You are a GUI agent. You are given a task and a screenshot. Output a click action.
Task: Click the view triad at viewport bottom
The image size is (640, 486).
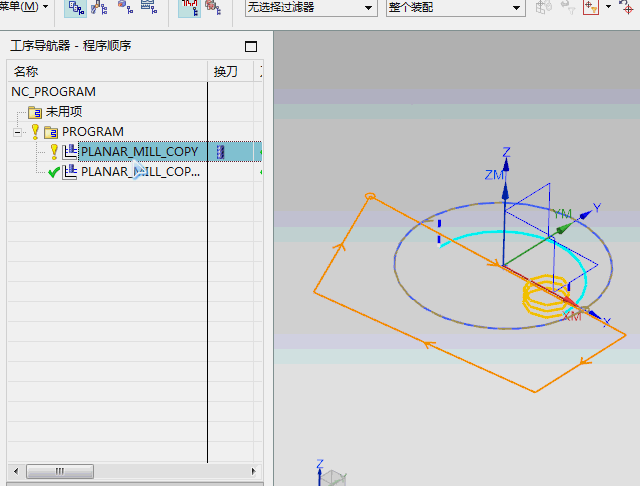pyautogui.click(x=331, y=473)
